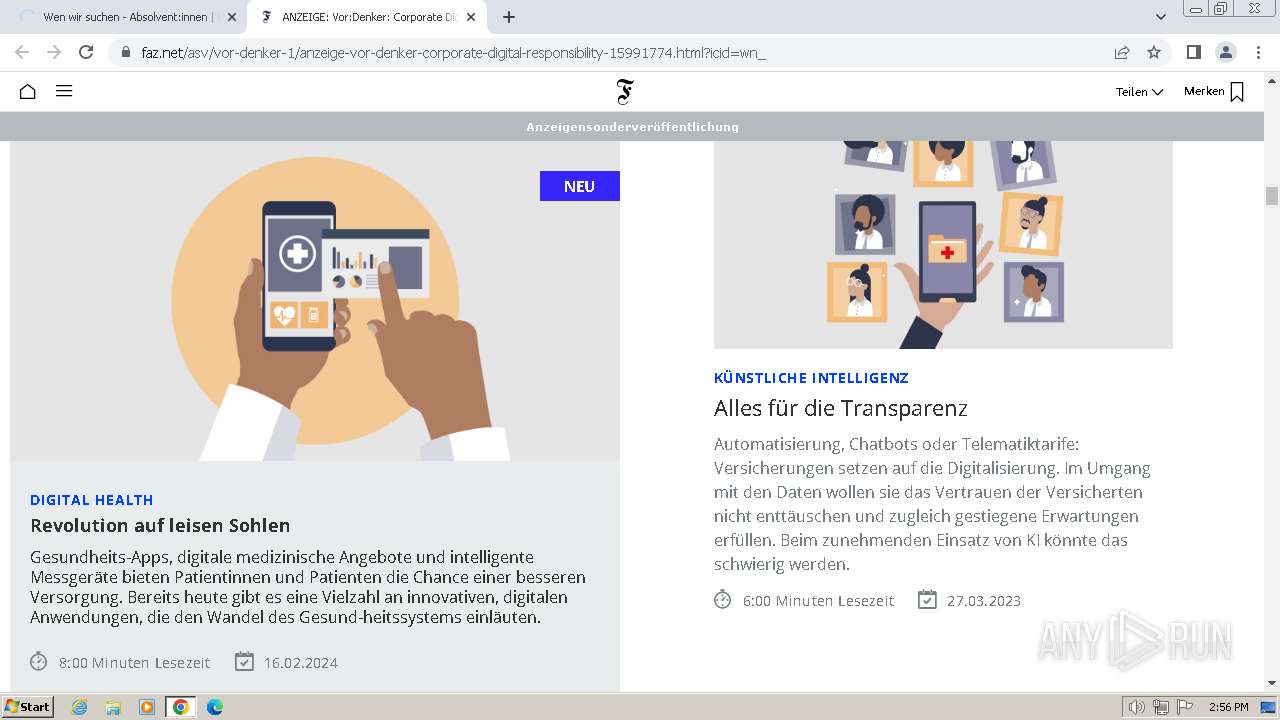Close the ANZEIGE Vor:Denker tab
This screenshot has width=1280, height=720.
(471, 17)
